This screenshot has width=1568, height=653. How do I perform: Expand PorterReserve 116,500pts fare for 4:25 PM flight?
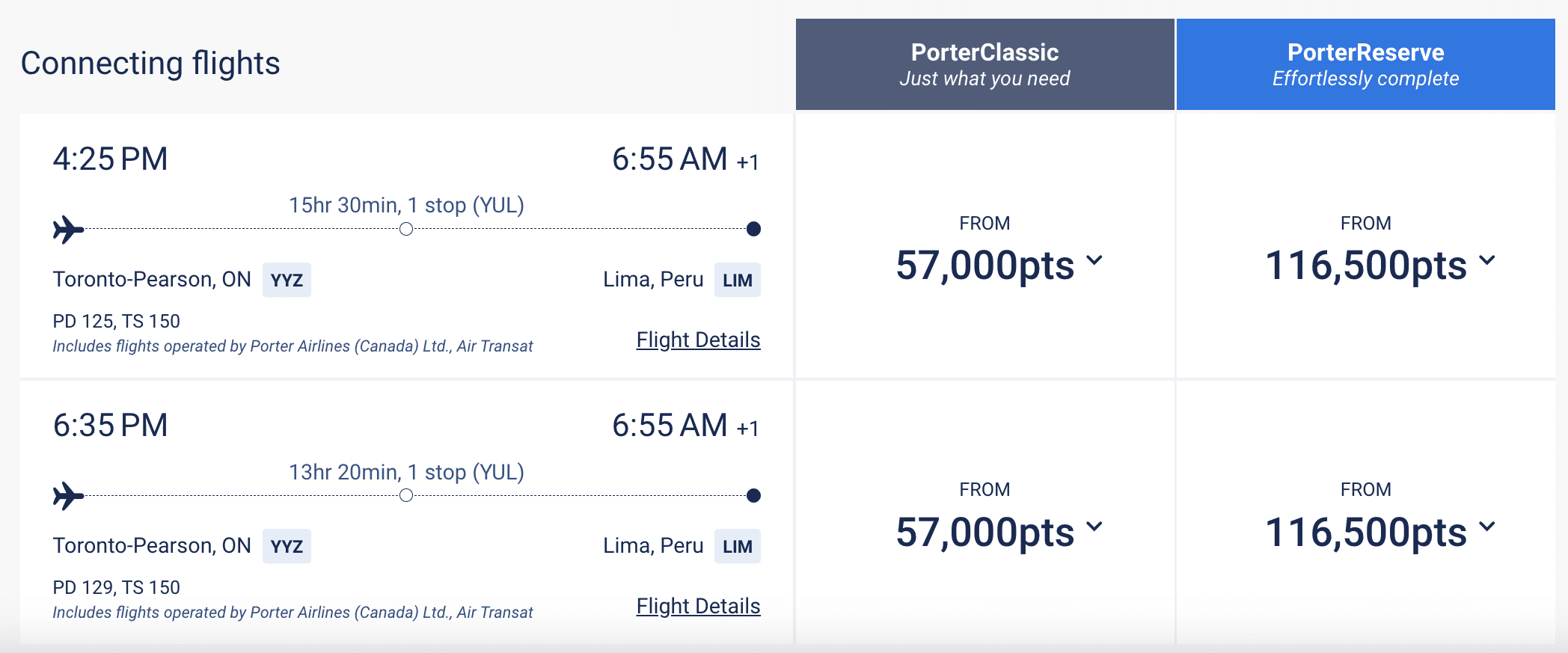(1379, 265)
